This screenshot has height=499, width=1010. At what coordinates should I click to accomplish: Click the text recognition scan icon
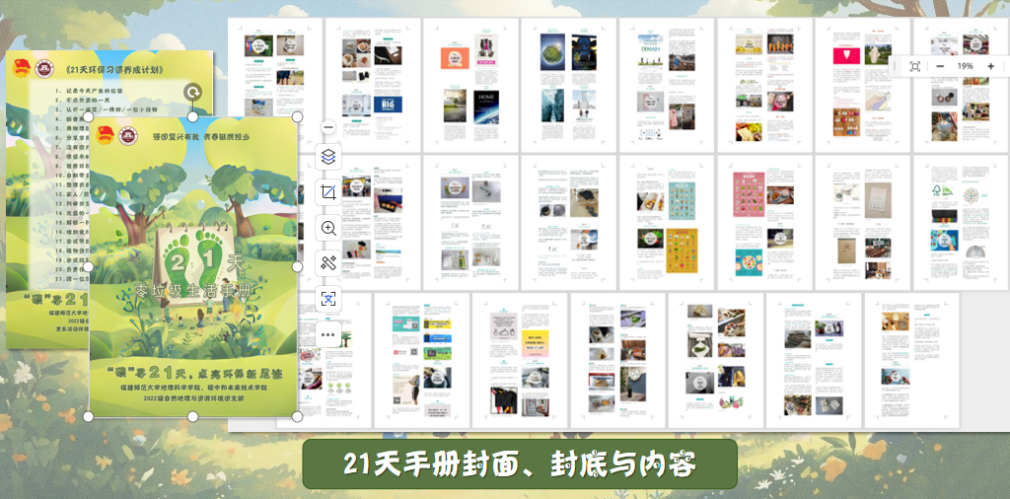328,298
